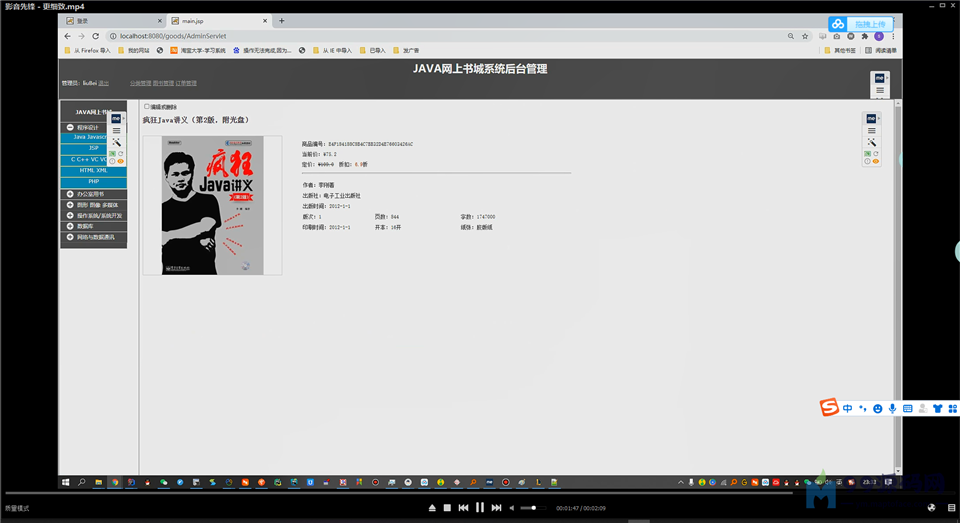Open Sogou soft keyboard icon
This screenshot has width=960, height=523.
[x=907, y=408]
